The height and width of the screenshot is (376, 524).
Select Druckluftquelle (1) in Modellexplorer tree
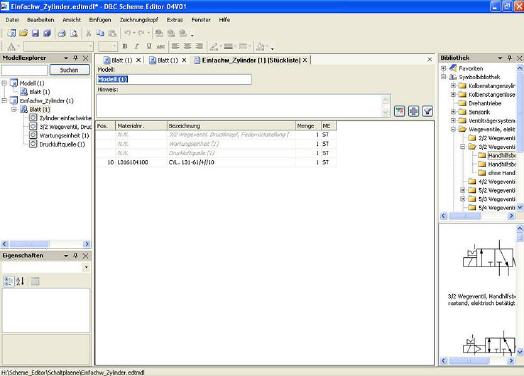click(62, 144)
